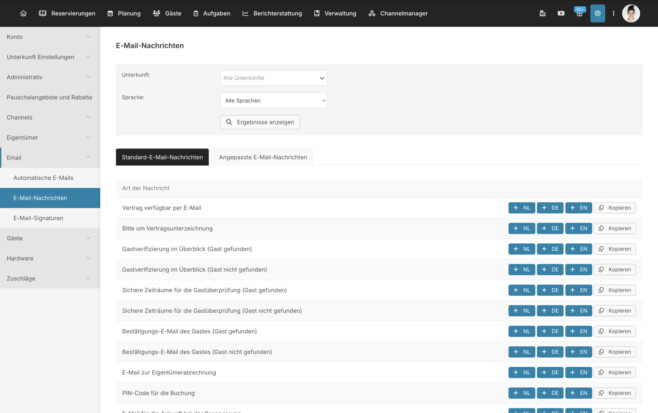This screenshot has height=413, width=658.
Task: Expand the Eigentümer section
Action: 50,138
